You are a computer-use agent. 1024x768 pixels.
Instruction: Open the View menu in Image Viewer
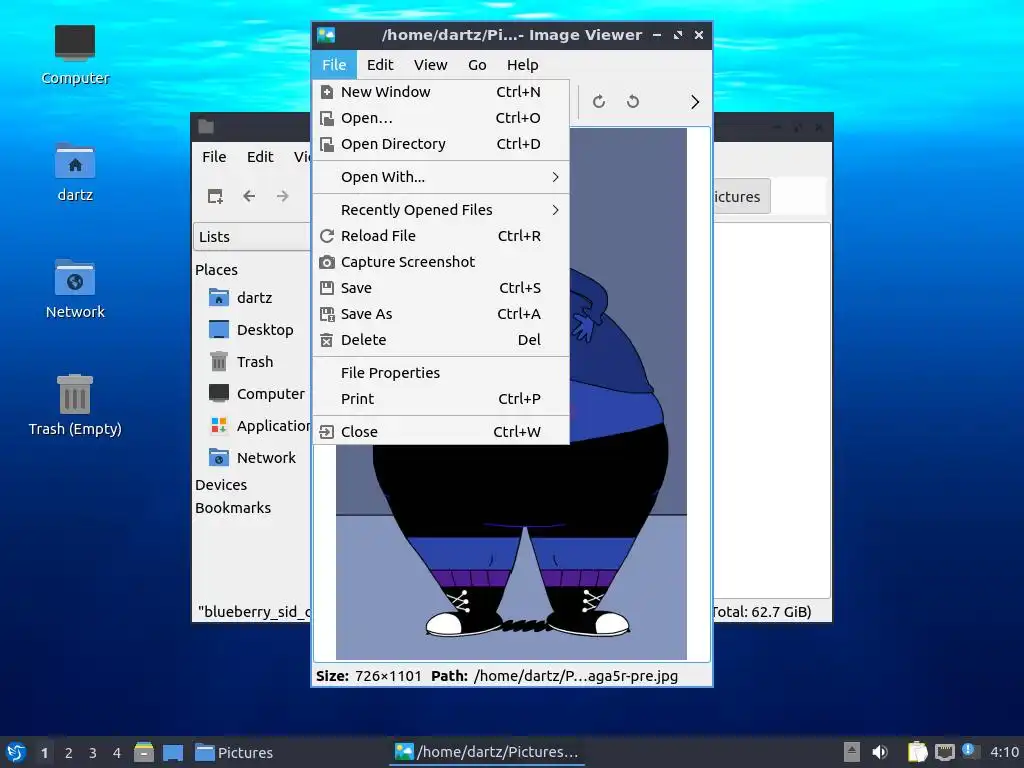click(430, 65)
